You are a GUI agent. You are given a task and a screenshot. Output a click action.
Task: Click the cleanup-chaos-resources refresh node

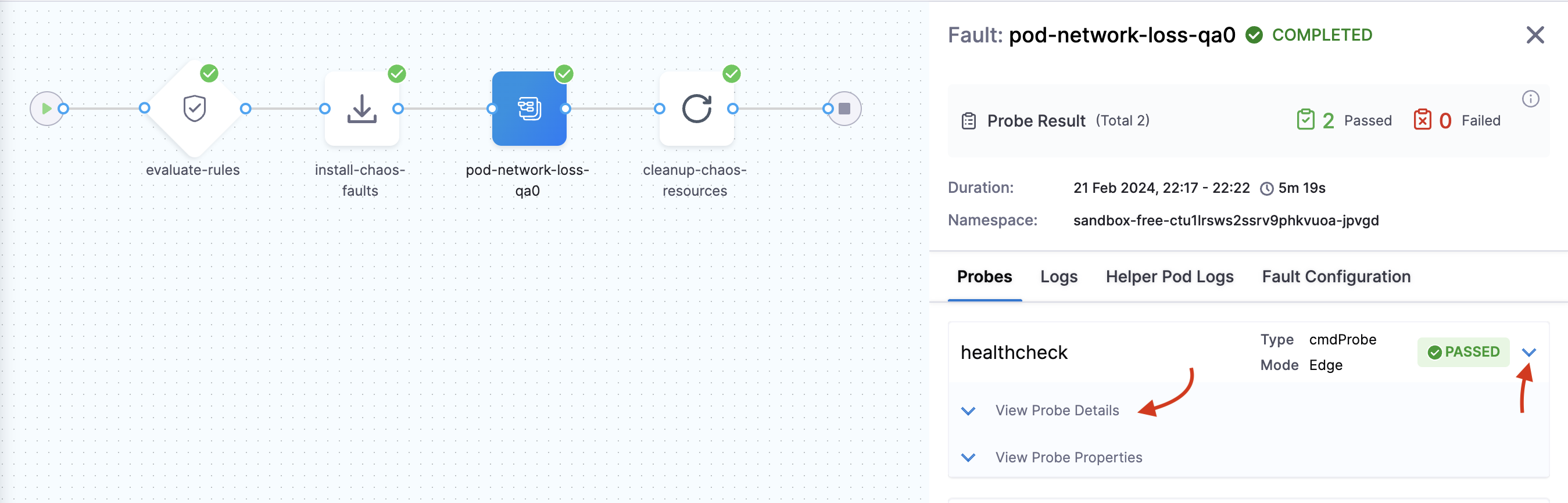click(696, 109)
